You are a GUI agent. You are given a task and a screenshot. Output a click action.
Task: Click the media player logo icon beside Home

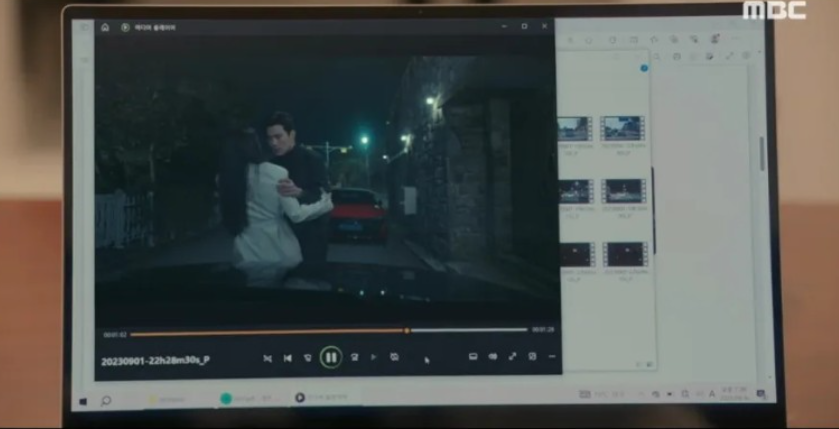pos(125,27)
